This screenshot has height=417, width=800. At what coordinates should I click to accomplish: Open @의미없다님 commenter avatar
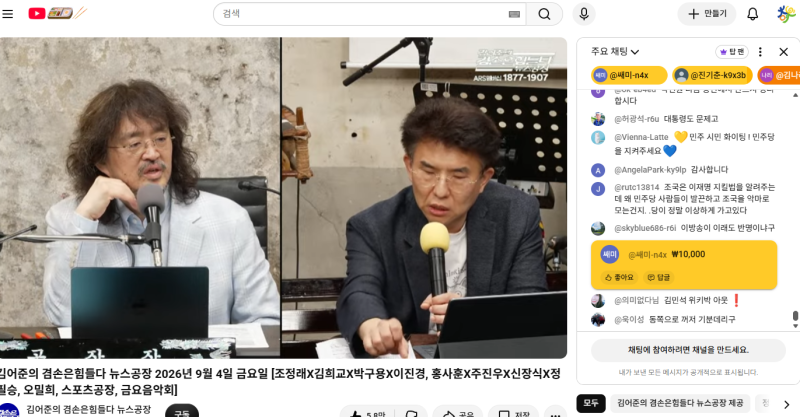click(598, 301)
